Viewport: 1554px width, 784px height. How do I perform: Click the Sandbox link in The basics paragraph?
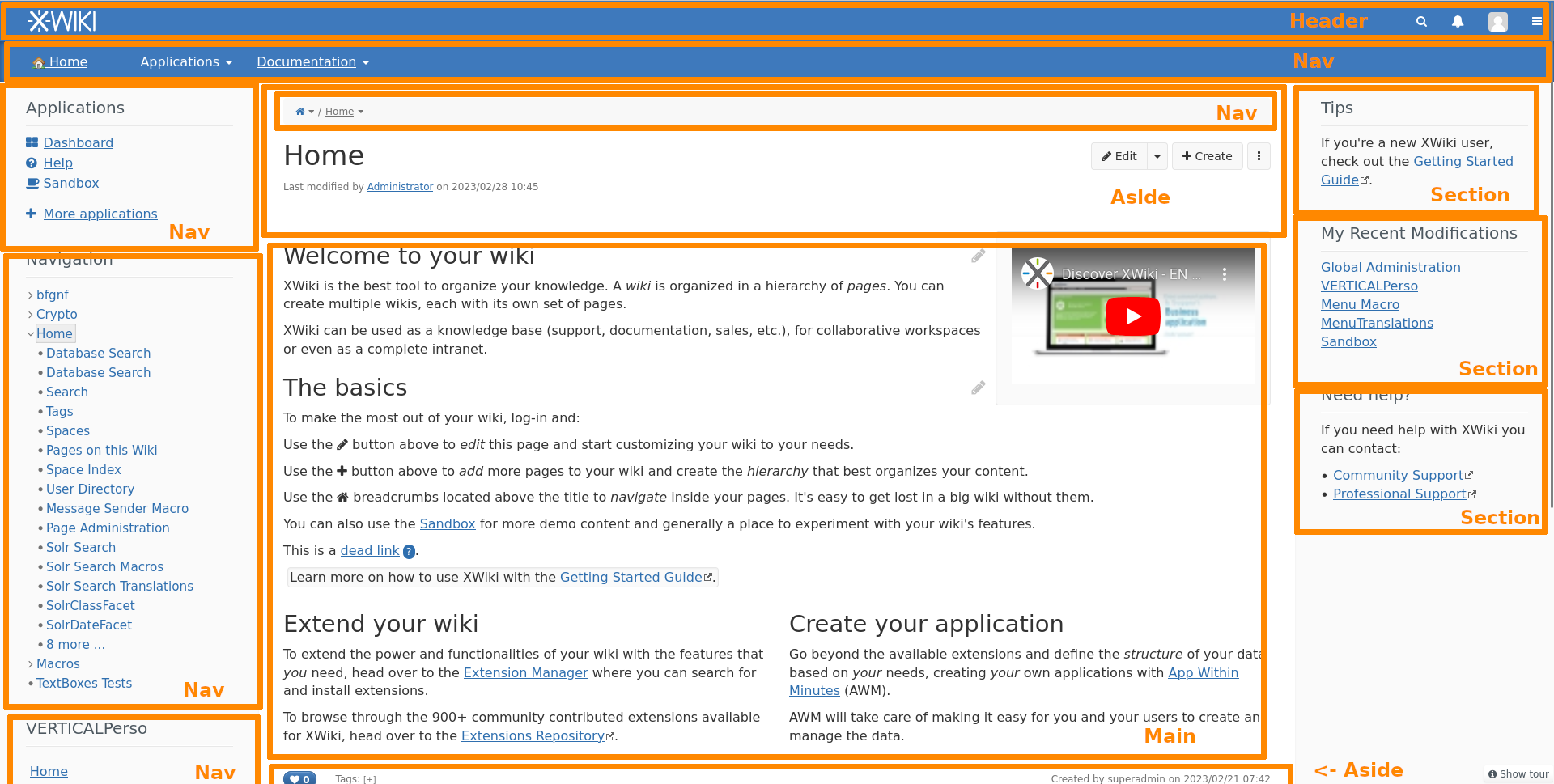[448, 524]
